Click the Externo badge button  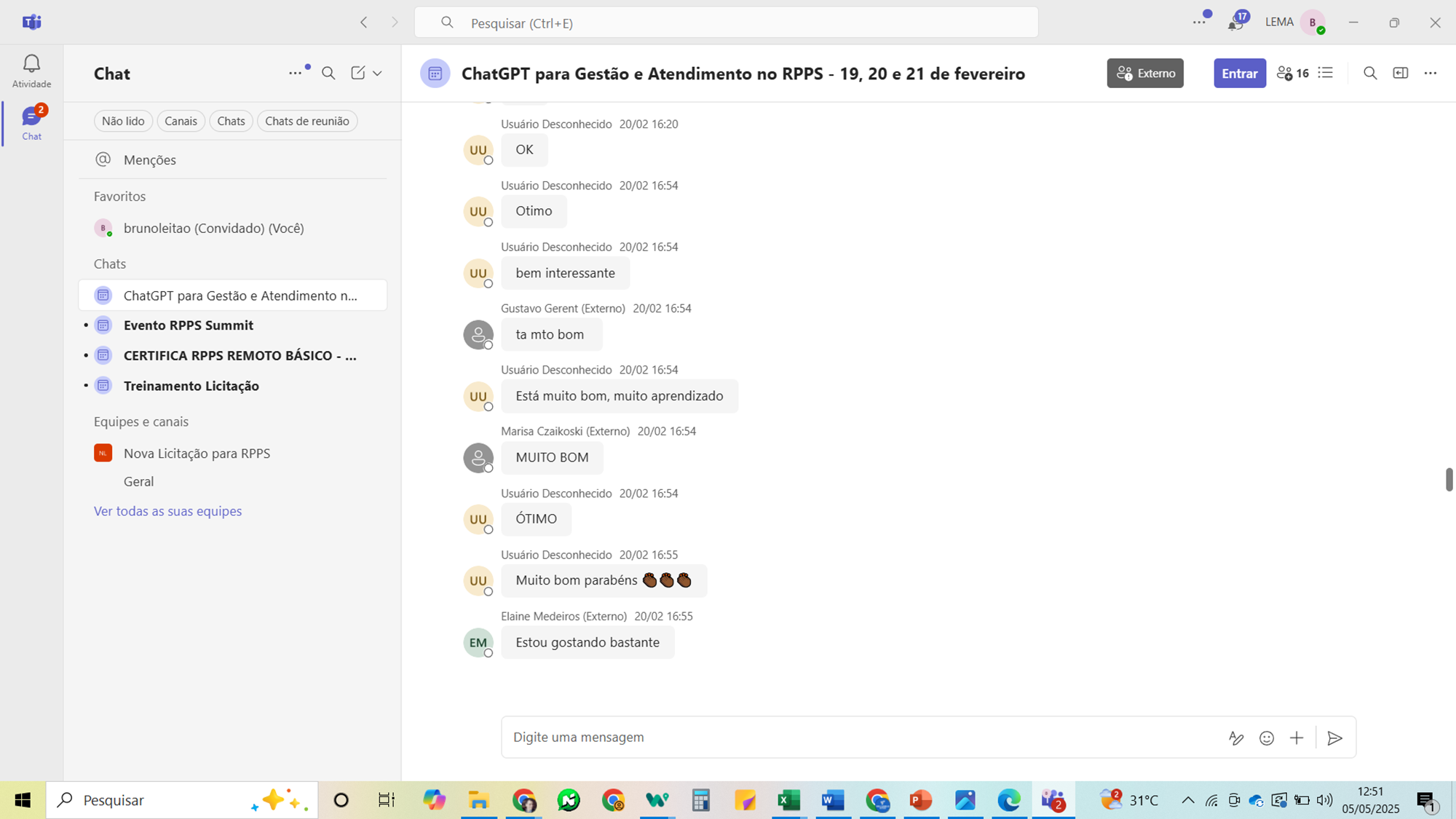pyautogui.click(x=1145, y=73)
